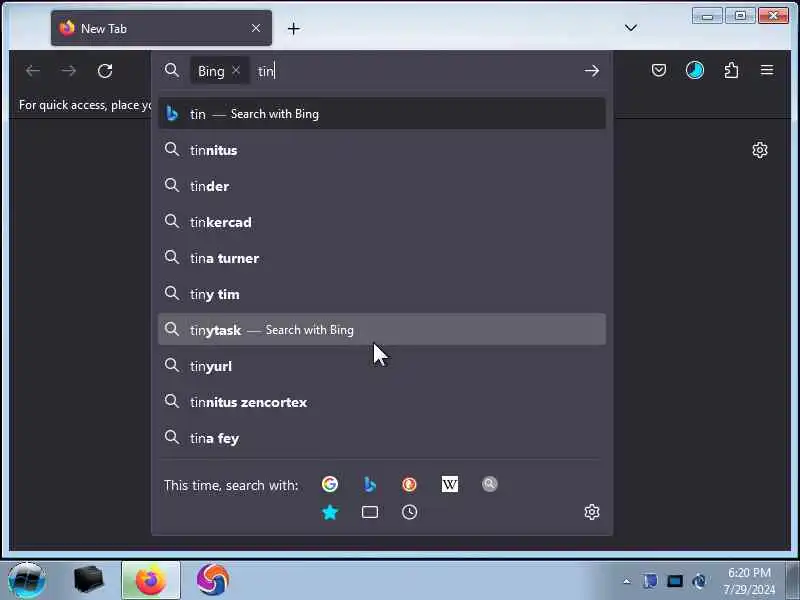Viewport: 800px width, 600px height.
Task: Remove the Bing search engine chip
Action: pos(236,71)
